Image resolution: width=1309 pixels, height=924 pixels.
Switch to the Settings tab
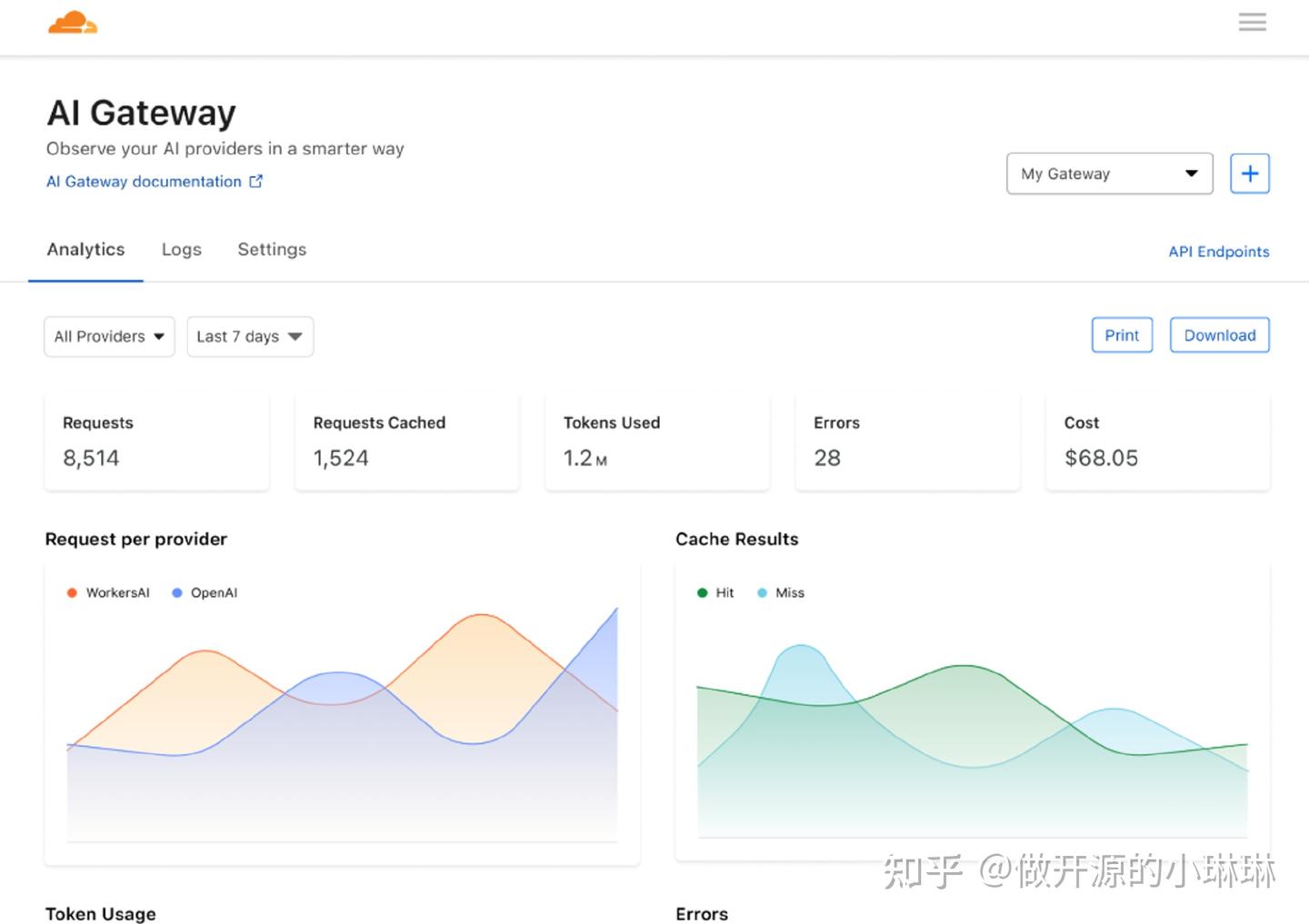[271, 249]
